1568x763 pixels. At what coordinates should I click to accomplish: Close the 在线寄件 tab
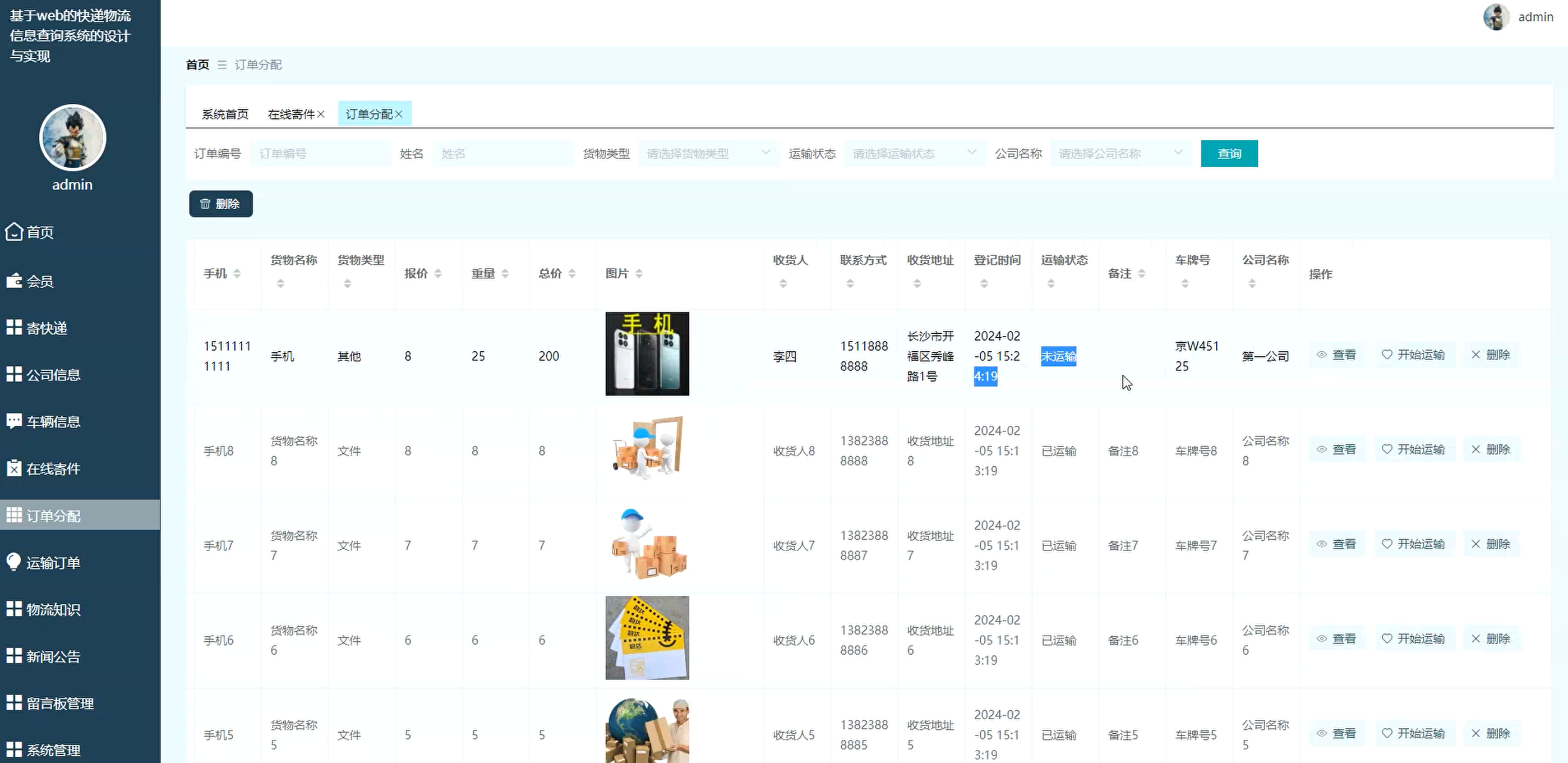(x=321, y=114)
